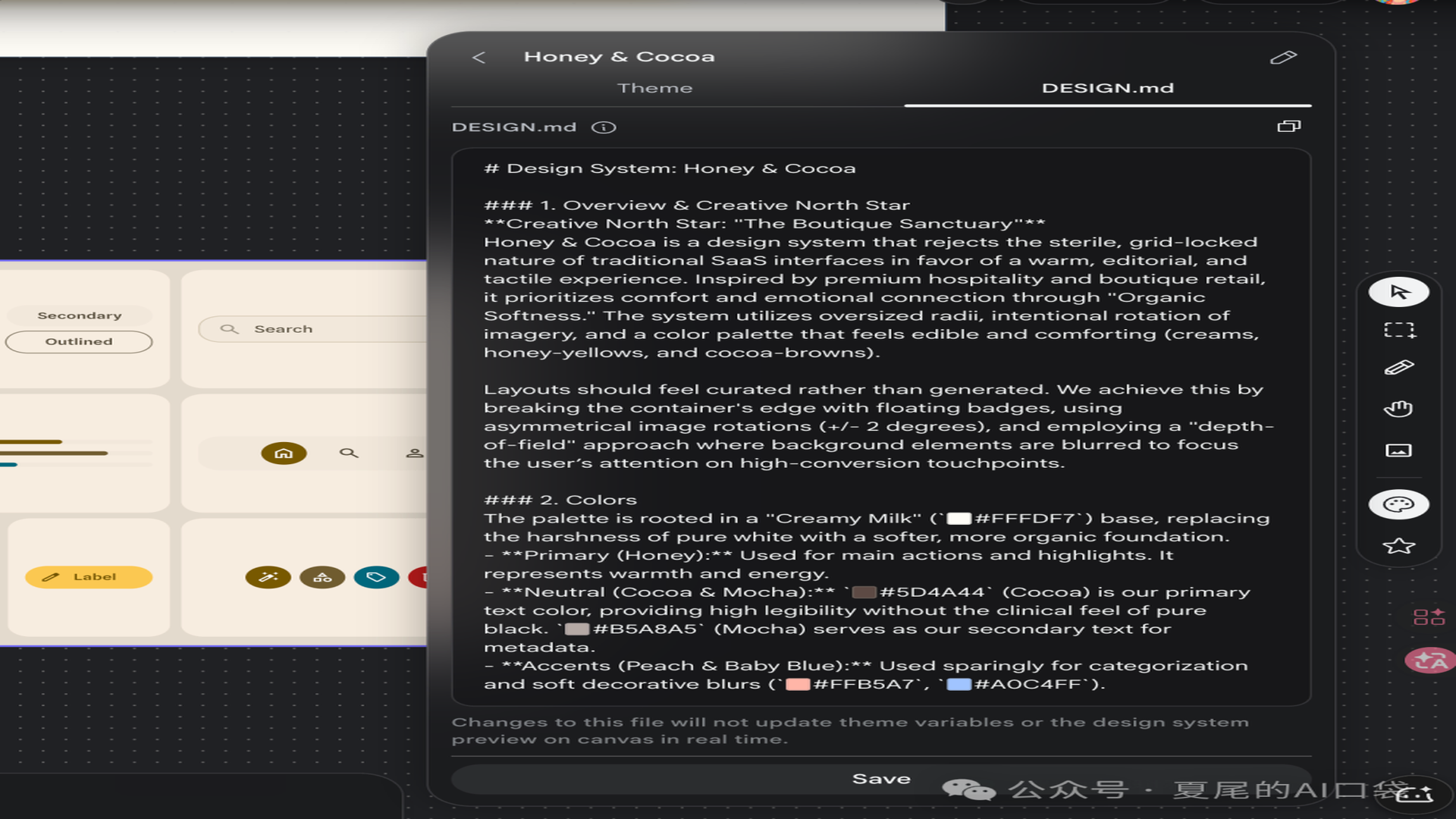Viewport: 1456px width, 819px height.
Task: Select the marquee selection tool
Action: (x=1398, y=330)
